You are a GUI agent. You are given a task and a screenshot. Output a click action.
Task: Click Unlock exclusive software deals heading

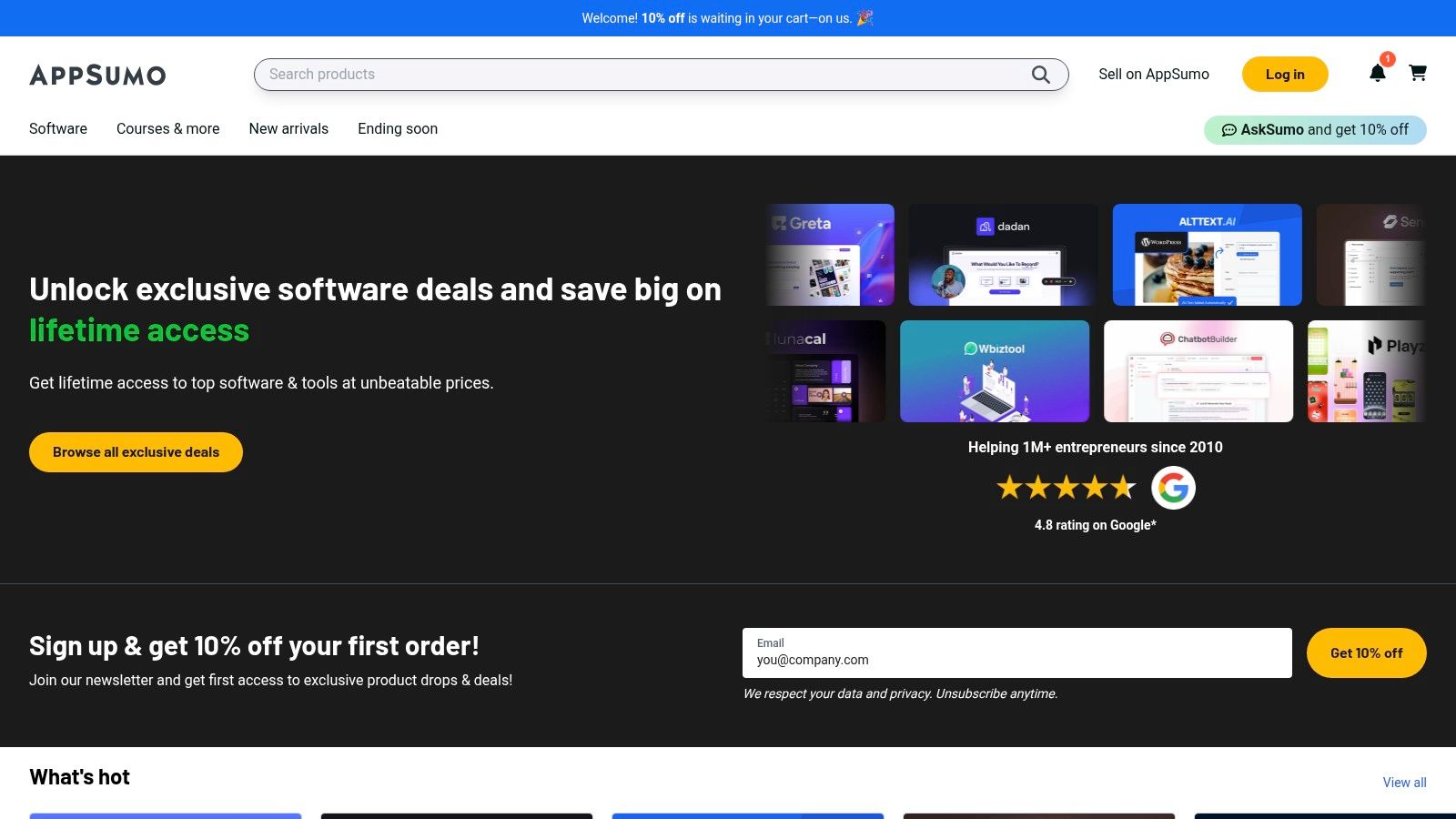point(375,309)
